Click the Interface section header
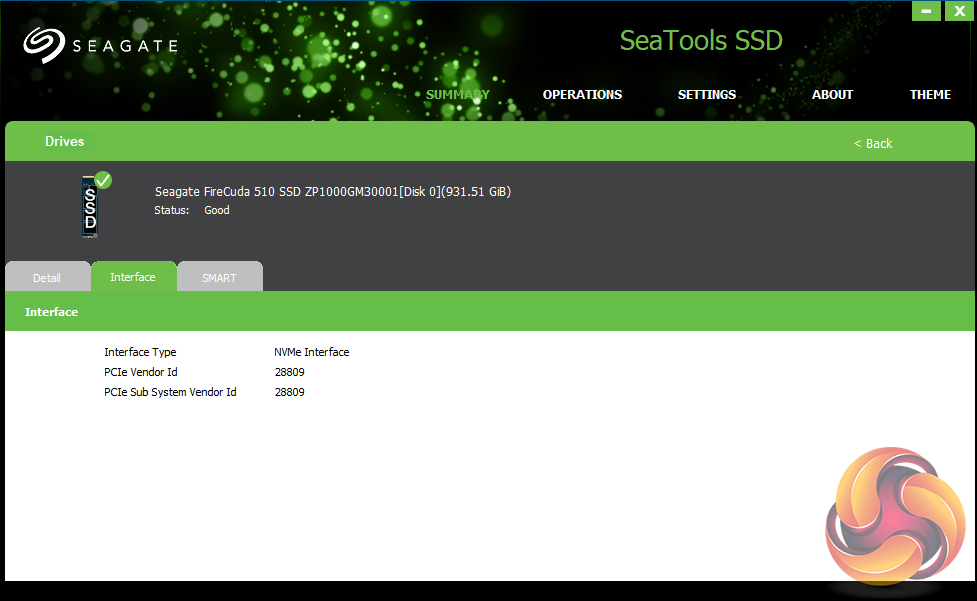 tap(51, 312)
